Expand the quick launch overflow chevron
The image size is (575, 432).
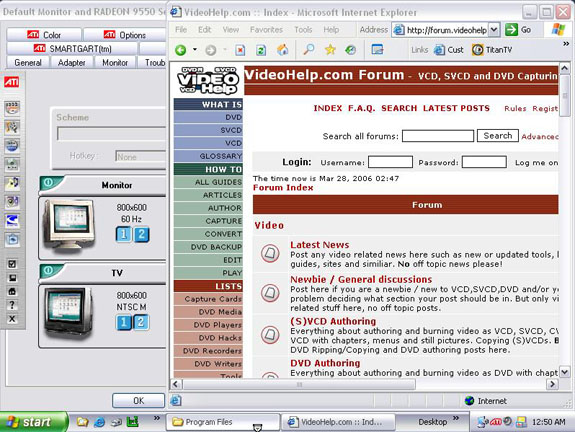pos(157,418)
